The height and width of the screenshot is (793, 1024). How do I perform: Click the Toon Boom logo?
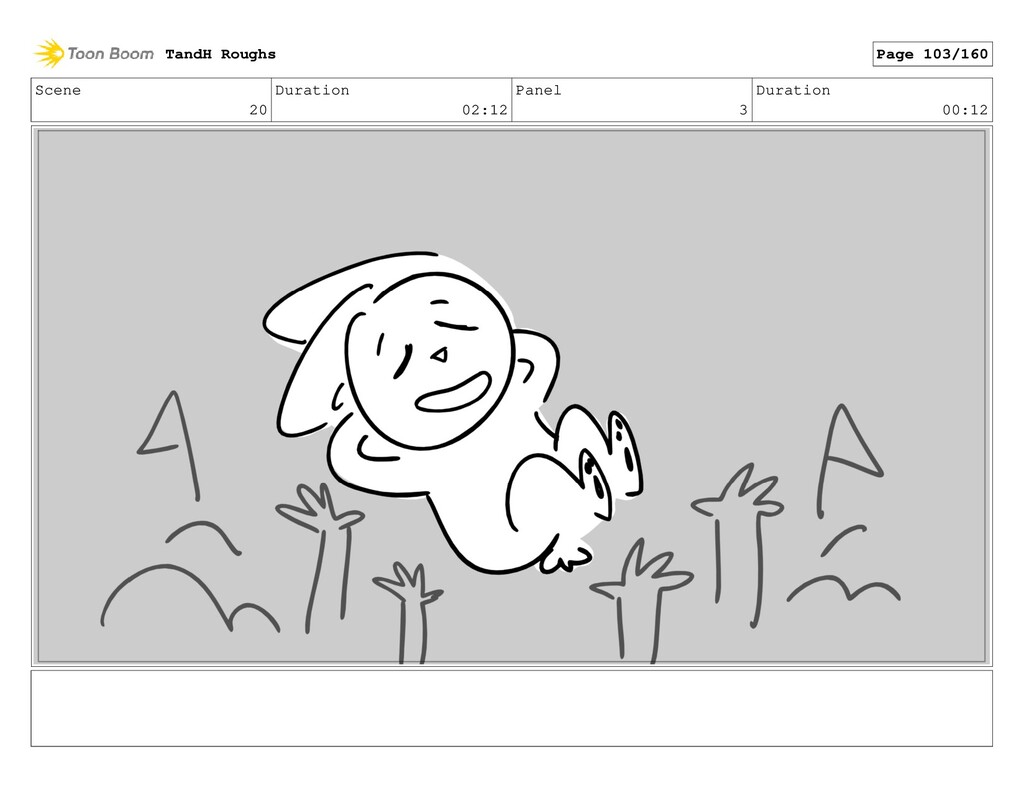click(x=94, y=54)
